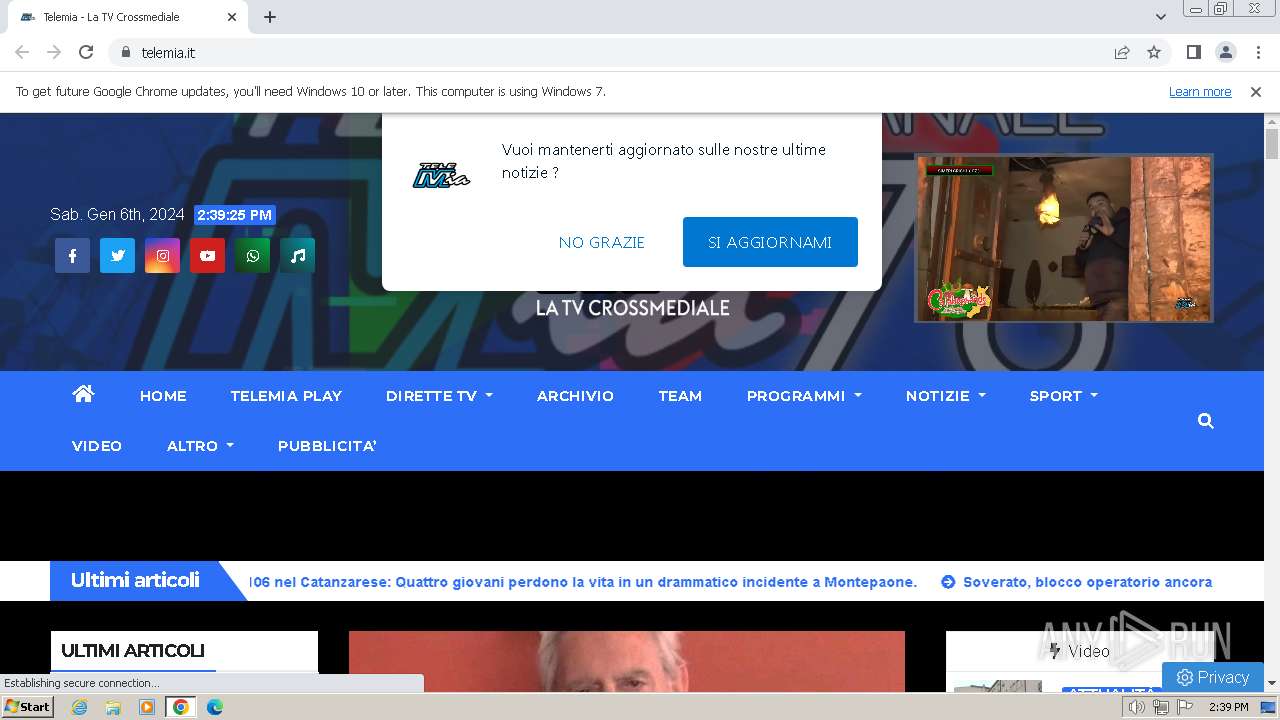
Task: Expand the DIRETTE TV dropdown
Action: coord(439,396)
